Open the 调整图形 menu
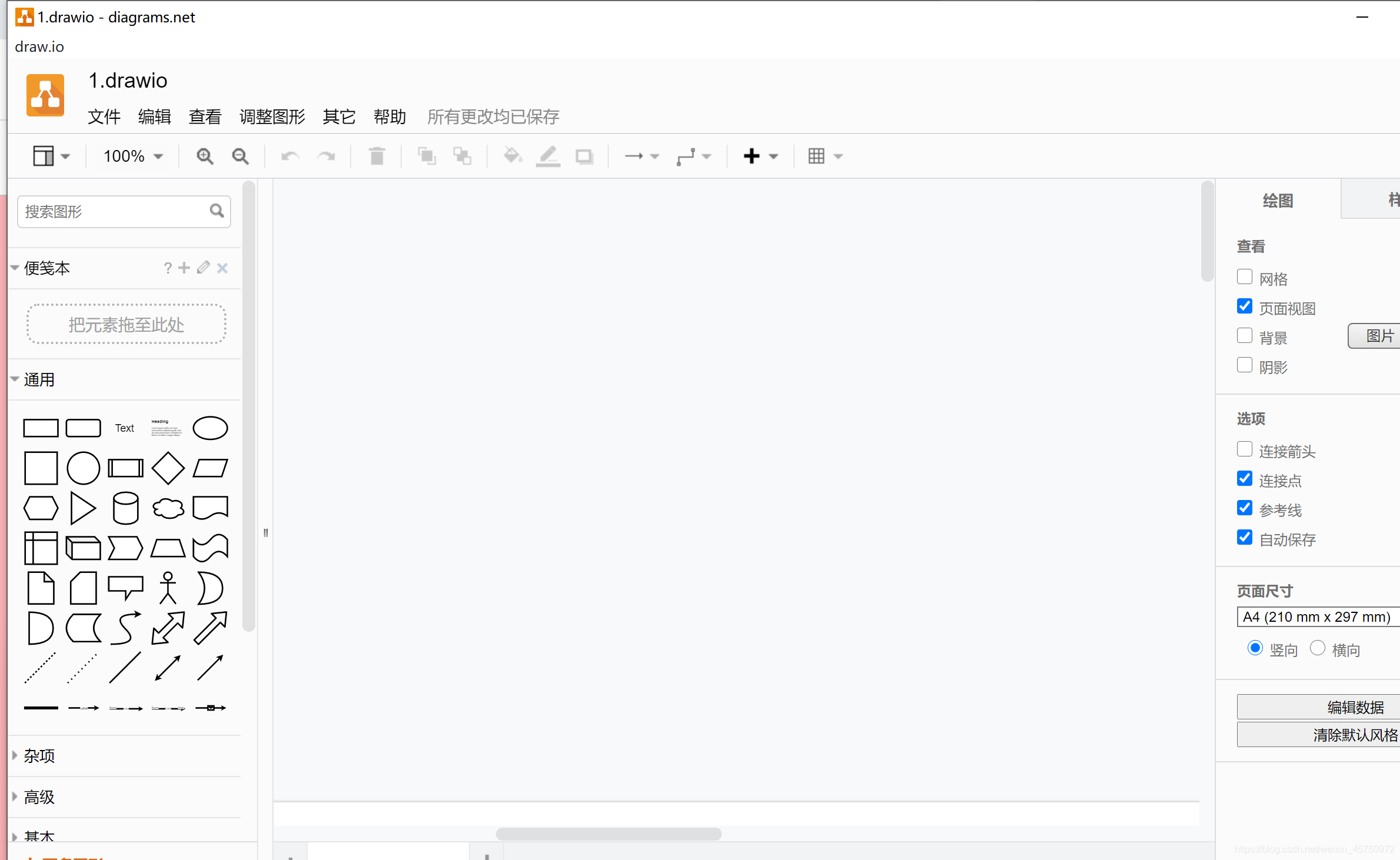 click(272, 116)
